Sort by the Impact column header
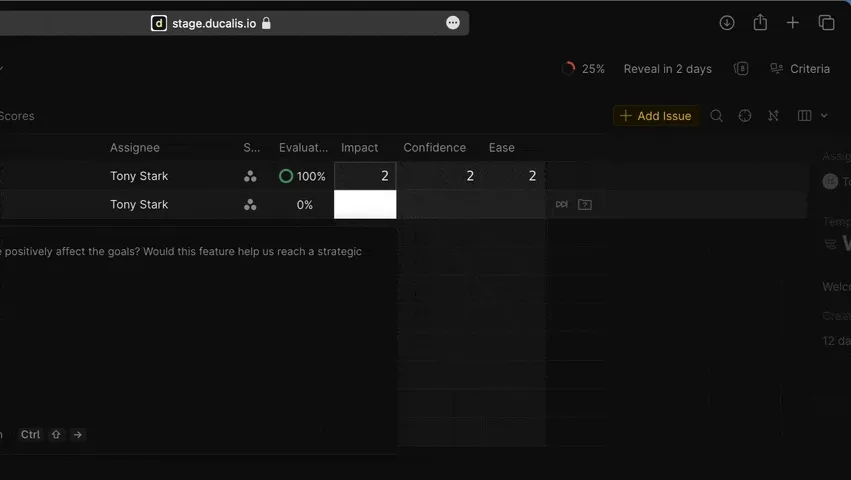This screenshot has height=480, width=851. [360, 148]
